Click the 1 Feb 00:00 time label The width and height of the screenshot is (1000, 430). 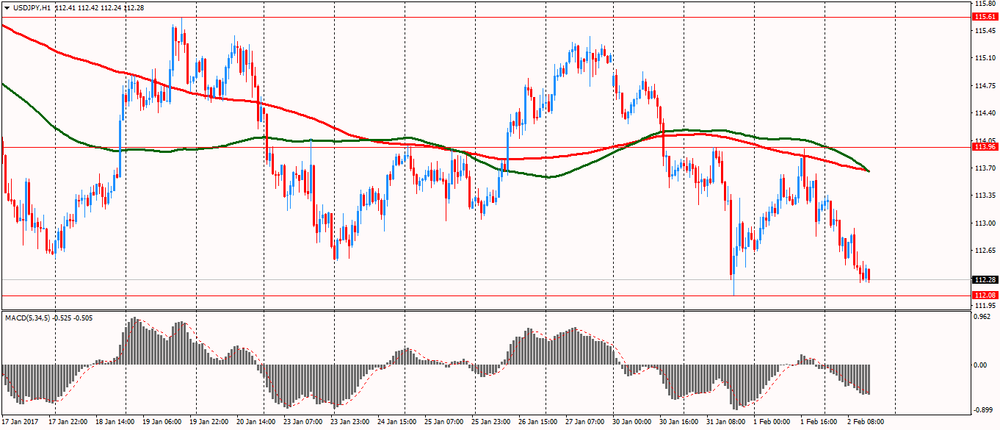pos(770,422)
